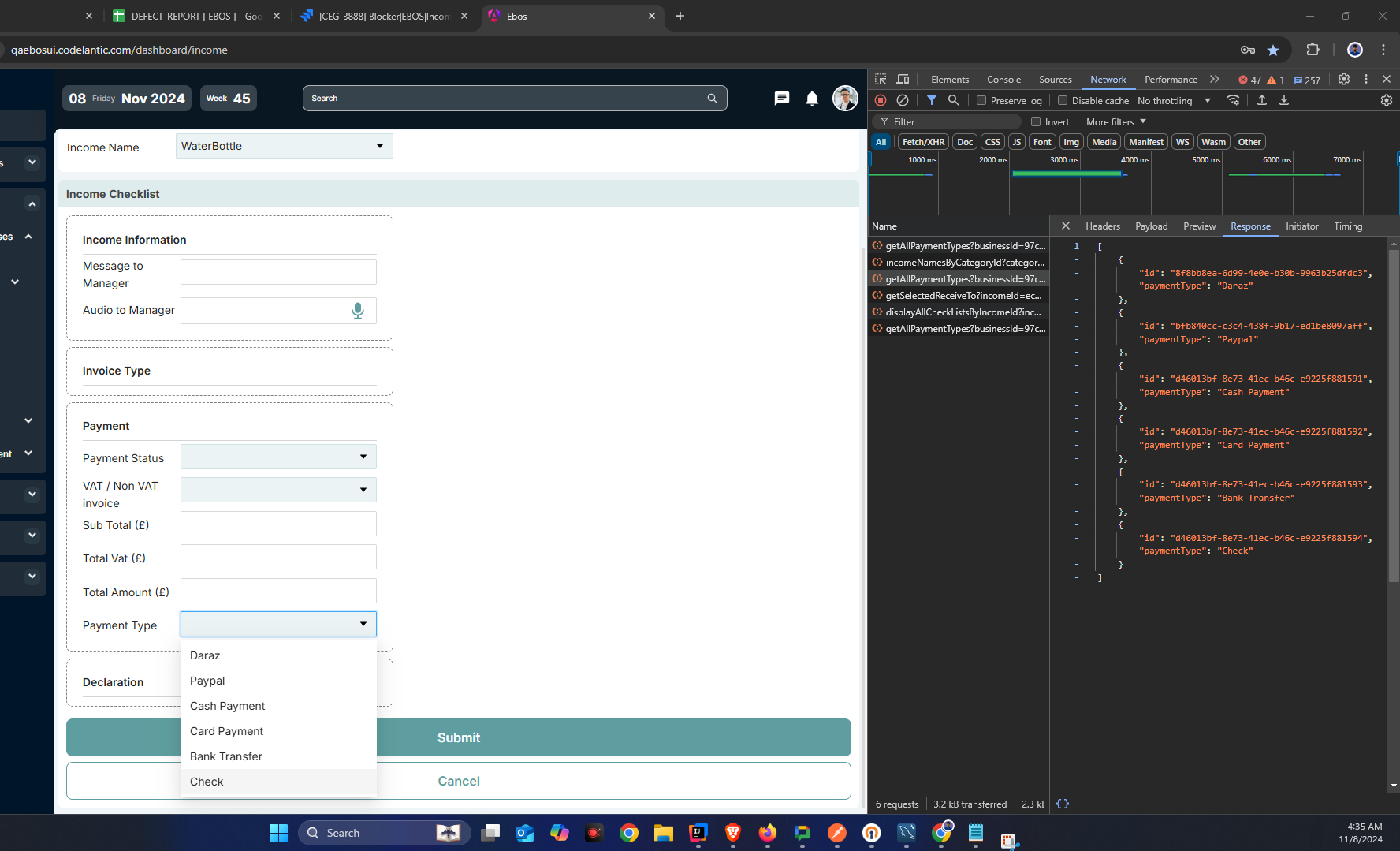Open VAT / Non VAT invoice dropdown
This screenshot has width=1400, height=851.
tap(278, 490)
